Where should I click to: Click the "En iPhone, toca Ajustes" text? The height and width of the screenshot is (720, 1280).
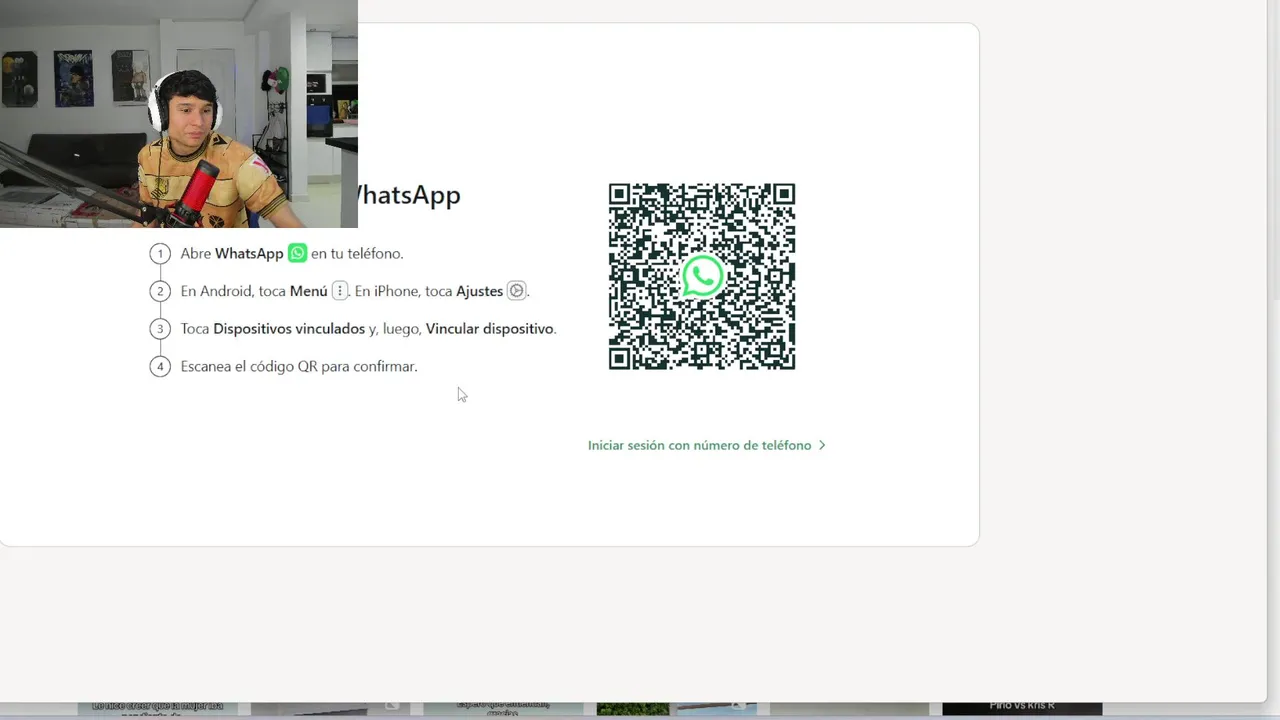[429, 291]
